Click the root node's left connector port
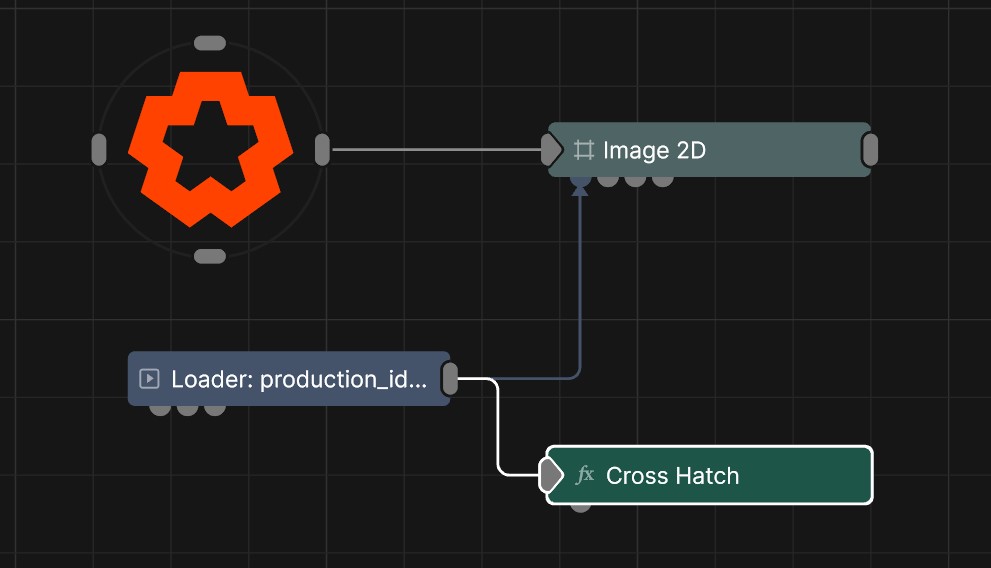 [99, 149]
